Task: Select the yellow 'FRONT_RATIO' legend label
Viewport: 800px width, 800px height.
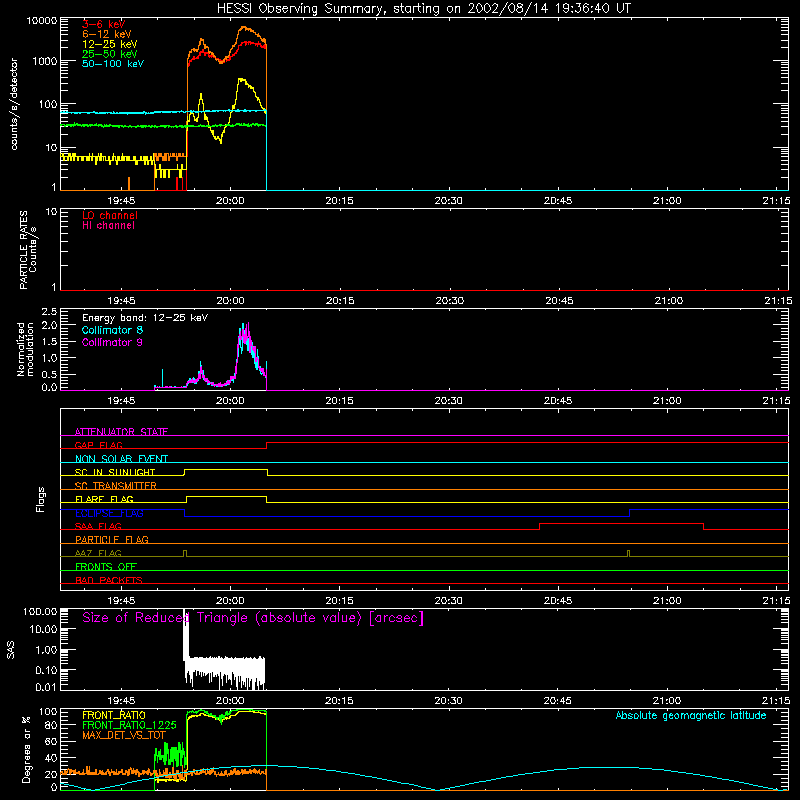Action: click(x=114, y=715)
